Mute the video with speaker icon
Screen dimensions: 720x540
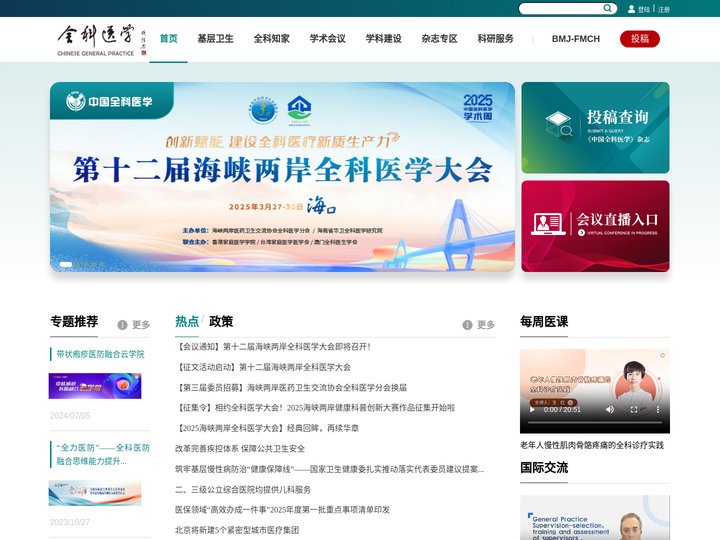(610, 410)
